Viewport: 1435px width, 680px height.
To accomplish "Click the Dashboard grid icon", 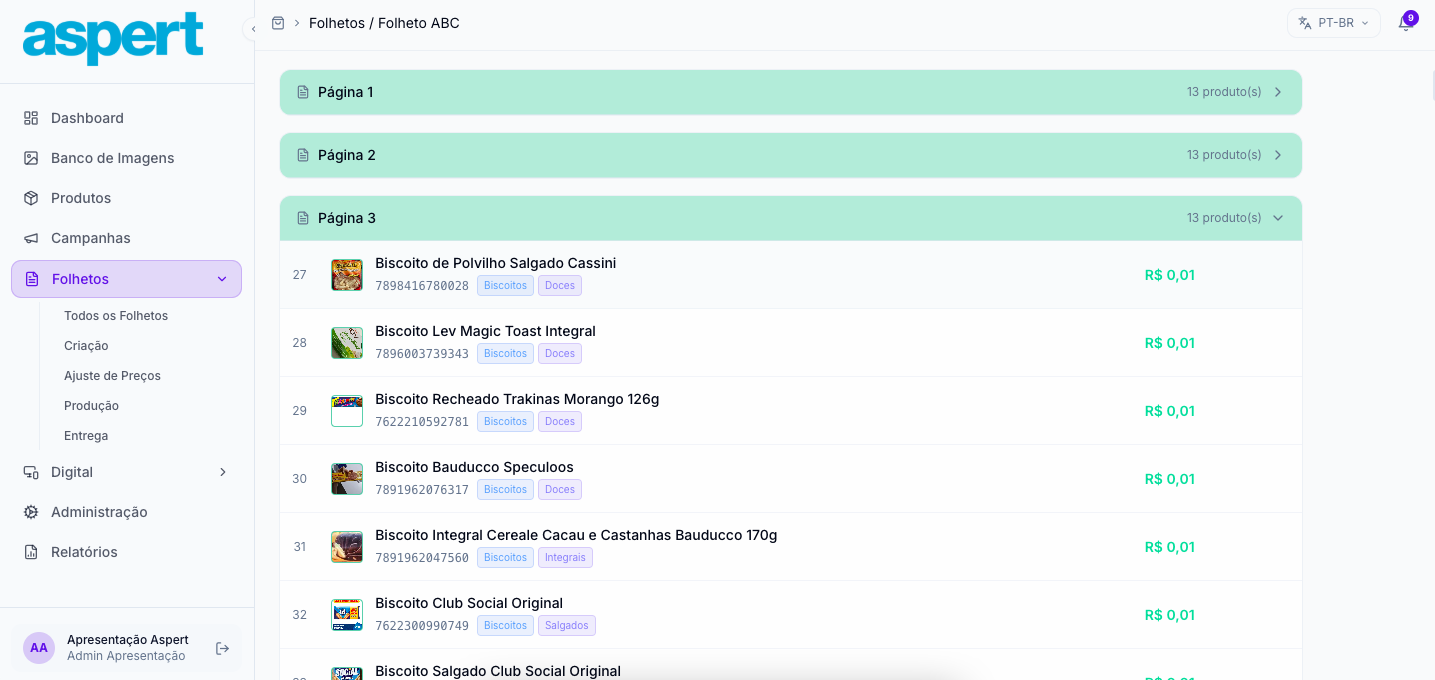I will (31, 118).
